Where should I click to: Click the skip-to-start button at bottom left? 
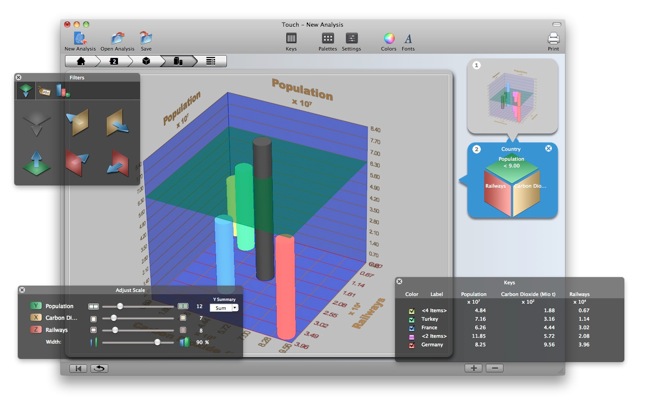78,368
